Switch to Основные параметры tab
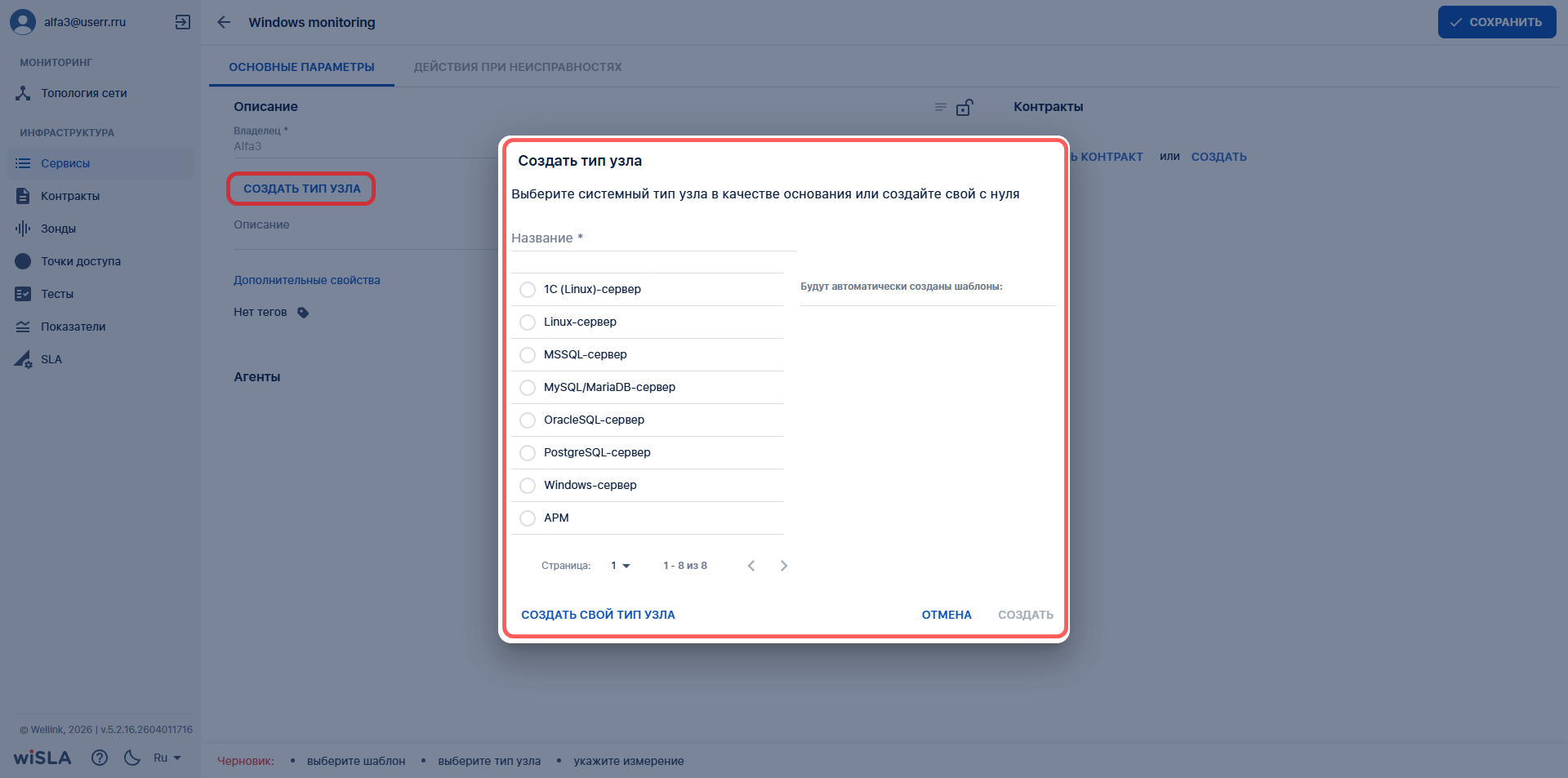The width and height of the screenshot is (1568, 778). tap(301, 67)
